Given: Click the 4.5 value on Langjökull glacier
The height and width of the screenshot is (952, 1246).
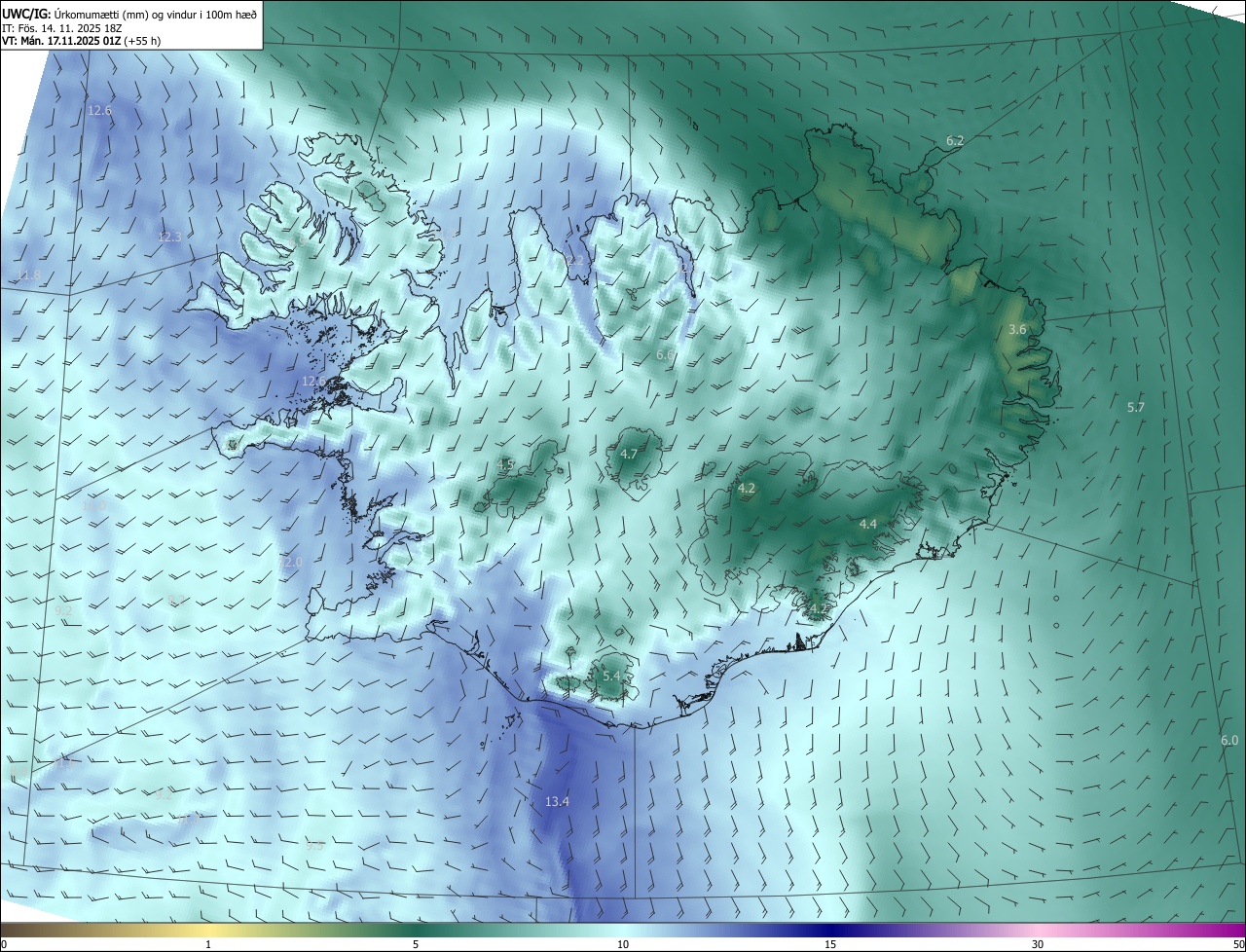Looking at the screenshot, I should pos(505,465).
